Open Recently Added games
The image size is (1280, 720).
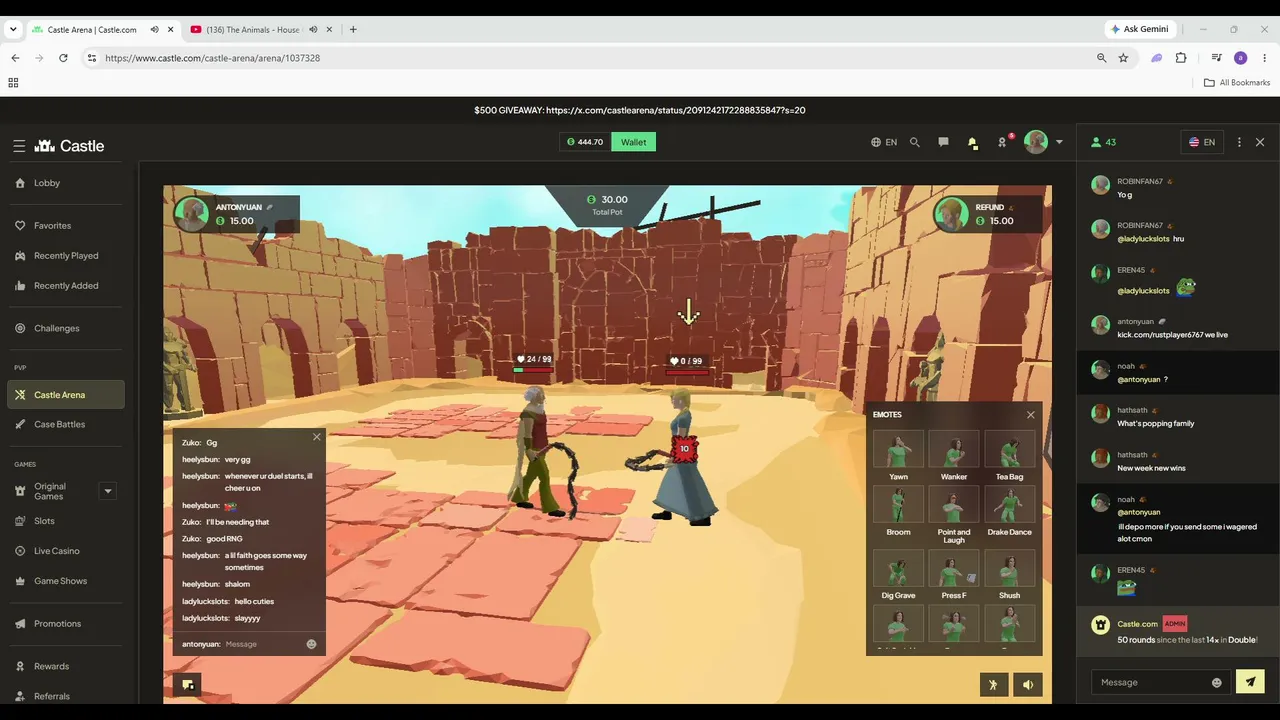(x=66, y=286)
